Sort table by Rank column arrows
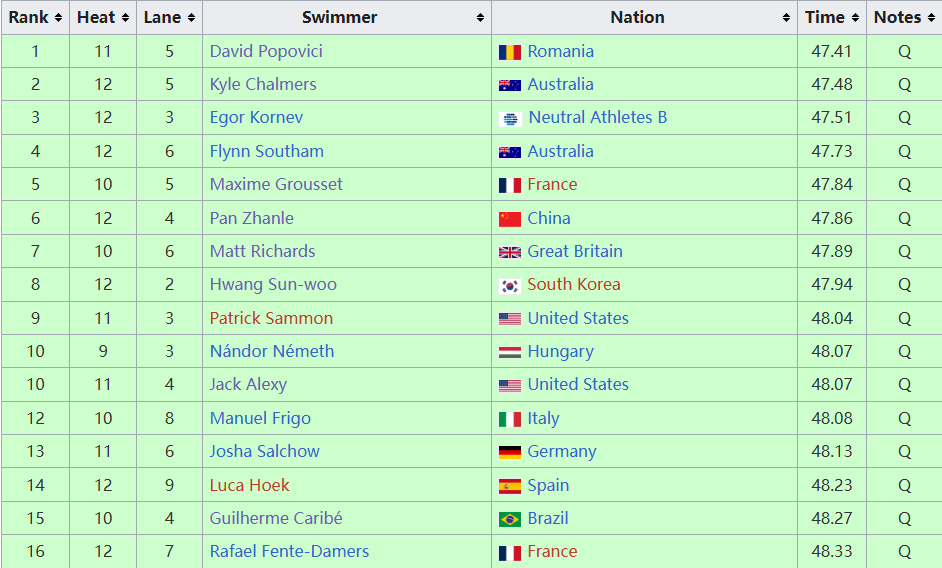 58,18
